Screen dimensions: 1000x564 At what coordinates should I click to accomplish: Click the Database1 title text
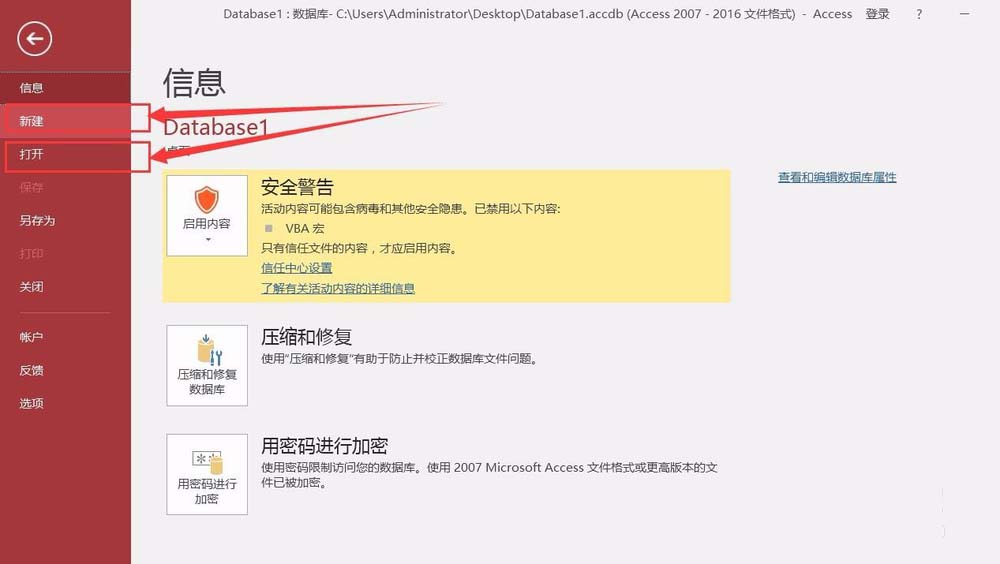click(x=216, y=127)
